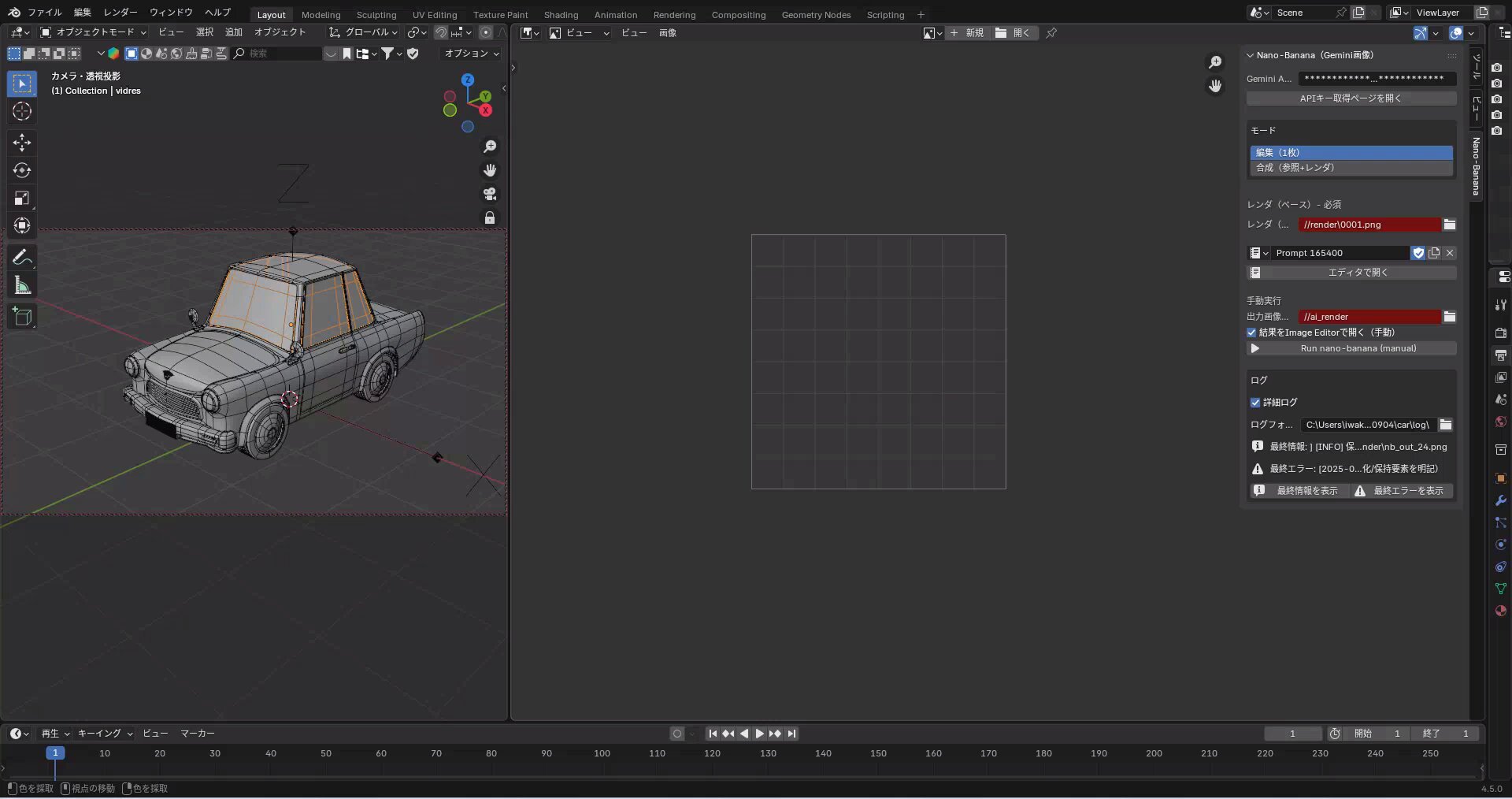Click the エディタで開く button
Screen dimensions: 1512x799
click(x=1351, y=273)
